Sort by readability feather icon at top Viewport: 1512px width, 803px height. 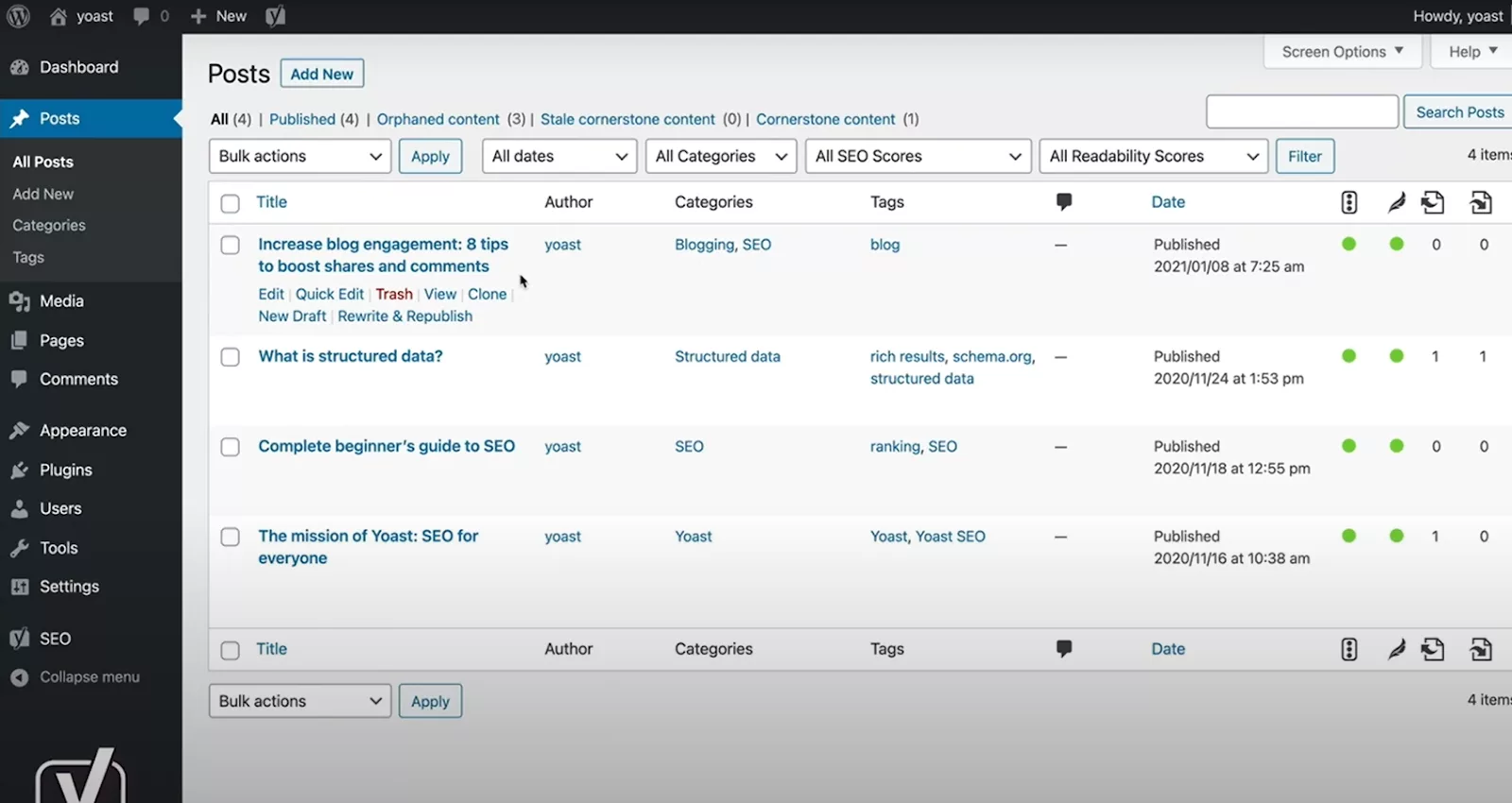click(x=1396, y=202)
